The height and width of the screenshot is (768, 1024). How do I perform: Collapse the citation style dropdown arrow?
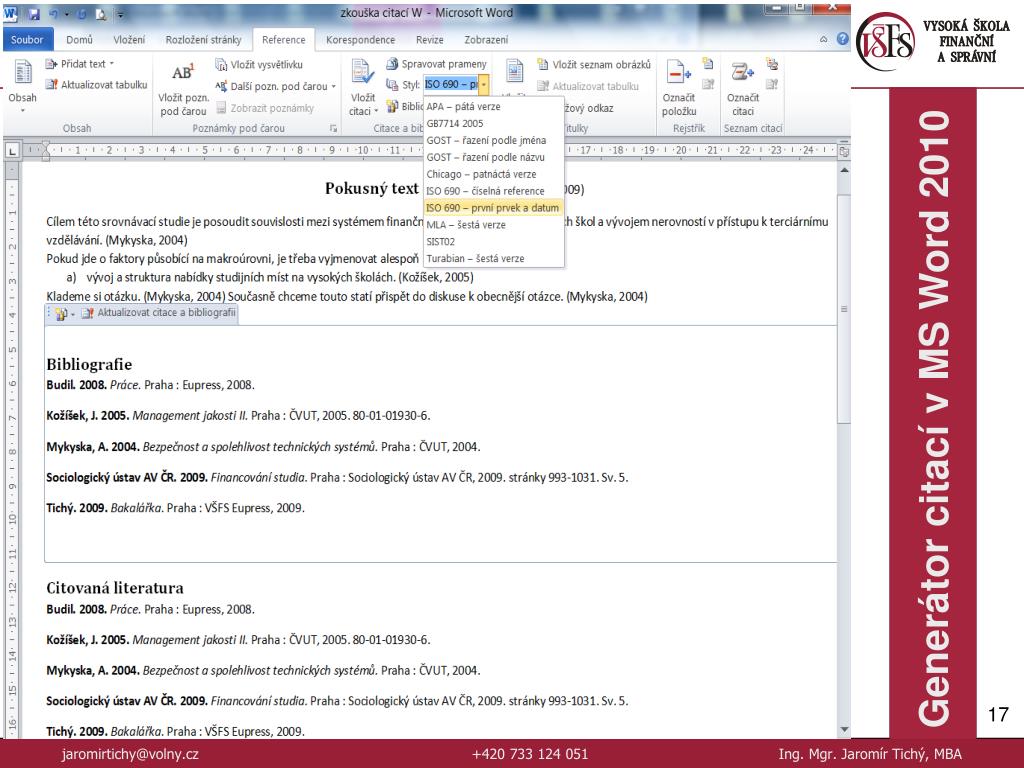(483, 84)
